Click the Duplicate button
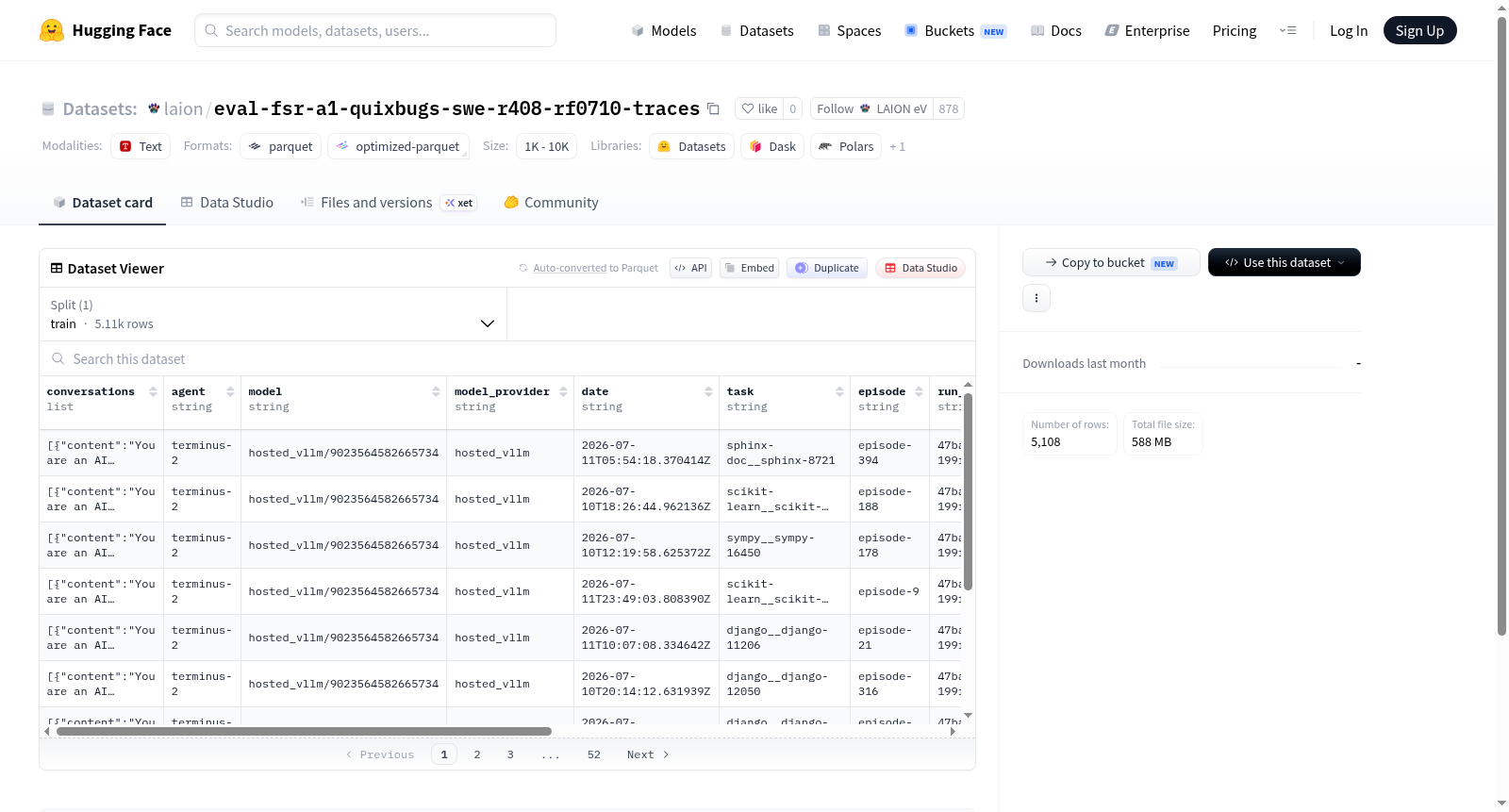The width and height of the screenshot is (1509, 812). [826, 268]
